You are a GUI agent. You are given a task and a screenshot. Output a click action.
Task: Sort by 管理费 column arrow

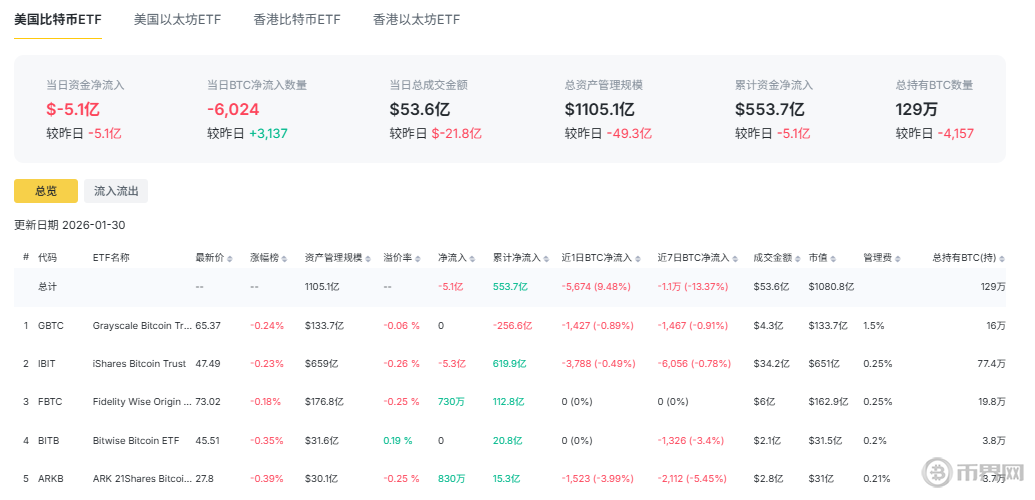897,258
